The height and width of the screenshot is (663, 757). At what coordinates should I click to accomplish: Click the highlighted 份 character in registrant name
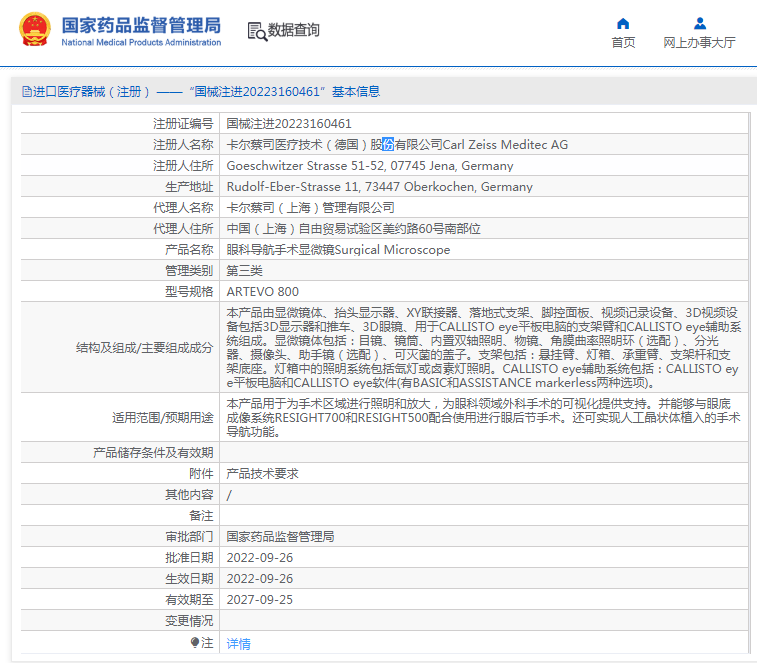(388, 145)
